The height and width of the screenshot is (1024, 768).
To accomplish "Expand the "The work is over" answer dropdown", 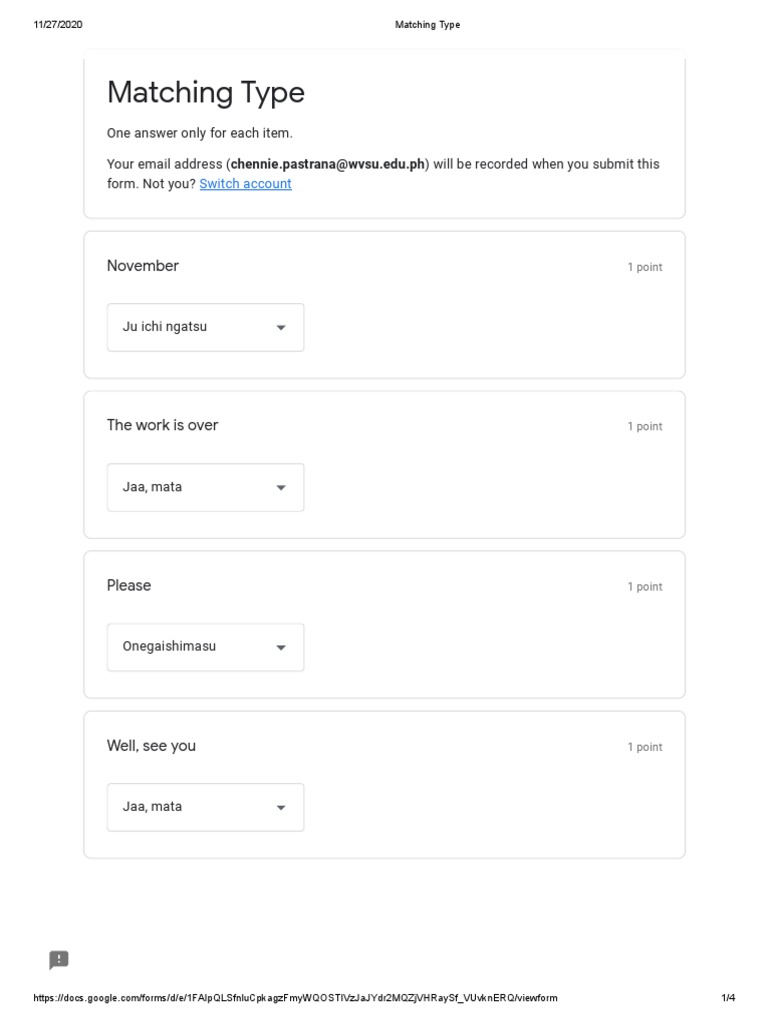I will coord(205,487).
